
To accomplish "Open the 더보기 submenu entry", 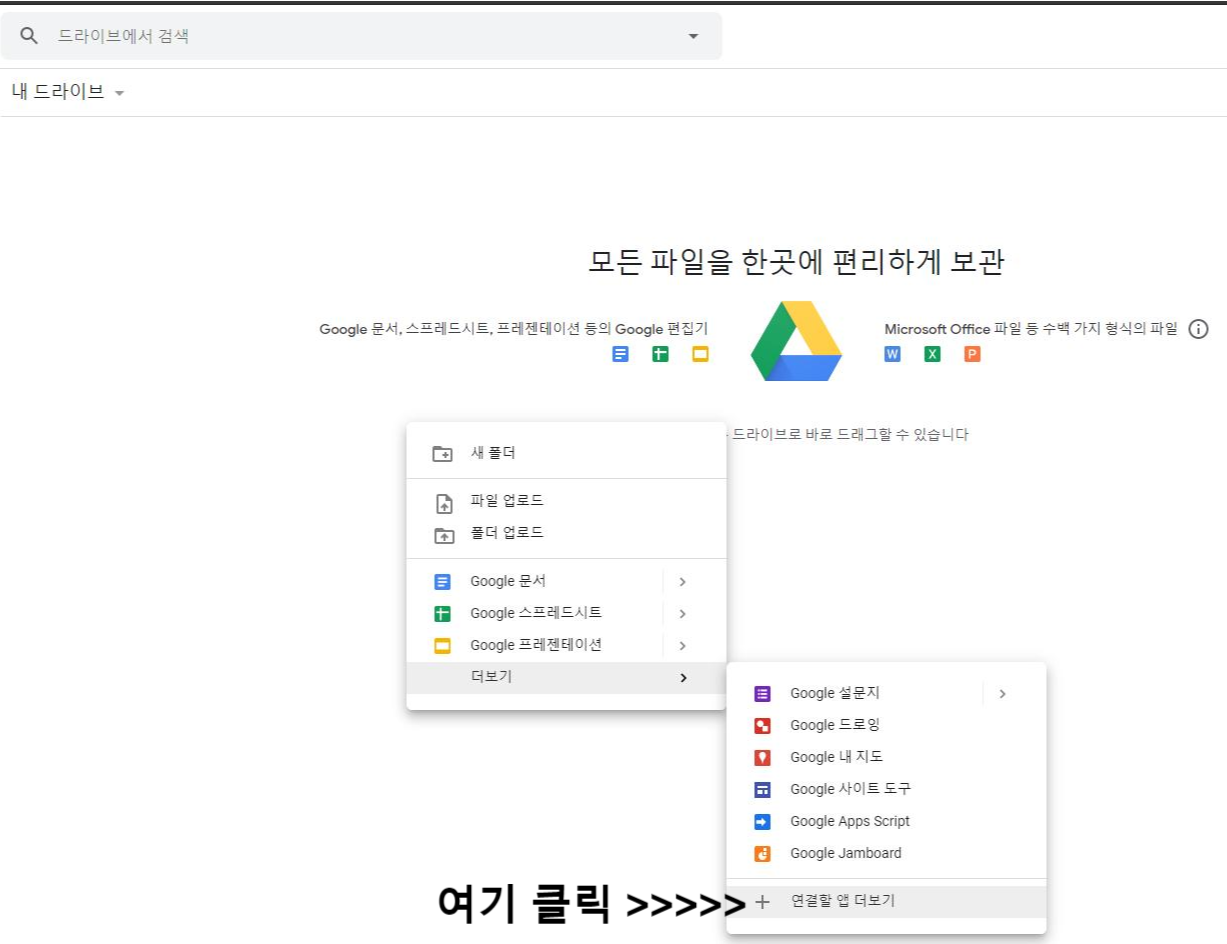I will [566, 677].
